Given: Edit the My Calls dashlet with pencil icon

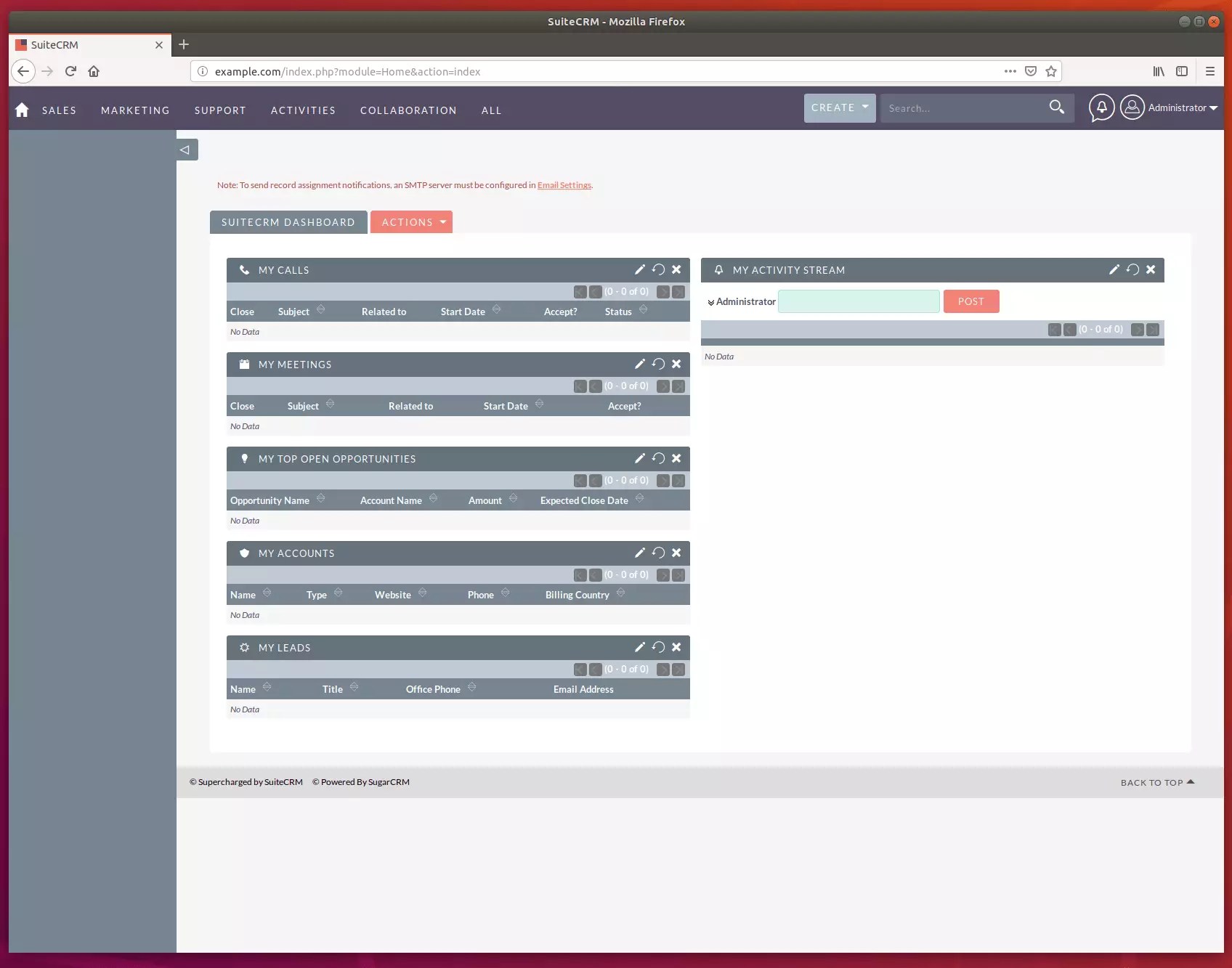Looking at the screenshot, I should pos(640,269).
